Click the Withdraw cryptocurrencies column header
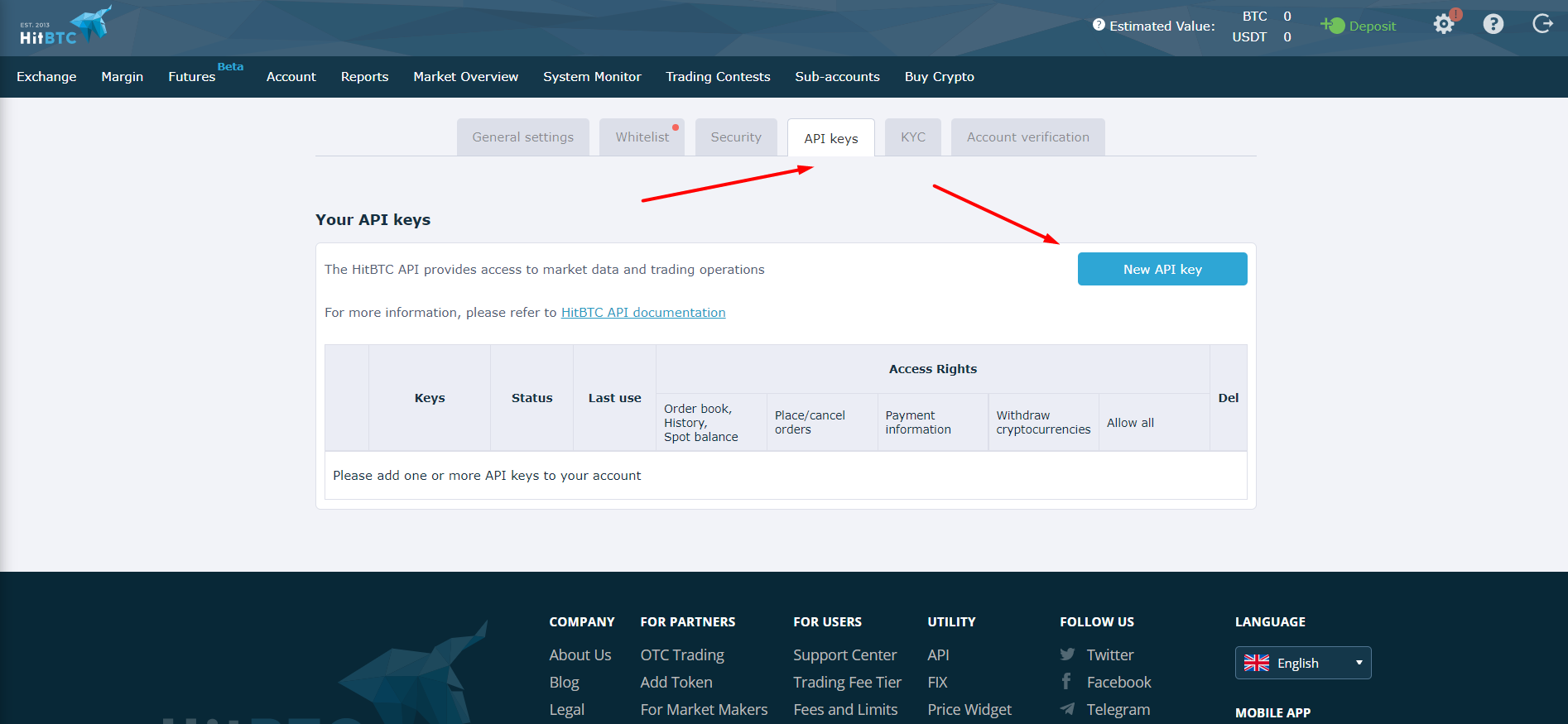 [x=1043, y=422]
